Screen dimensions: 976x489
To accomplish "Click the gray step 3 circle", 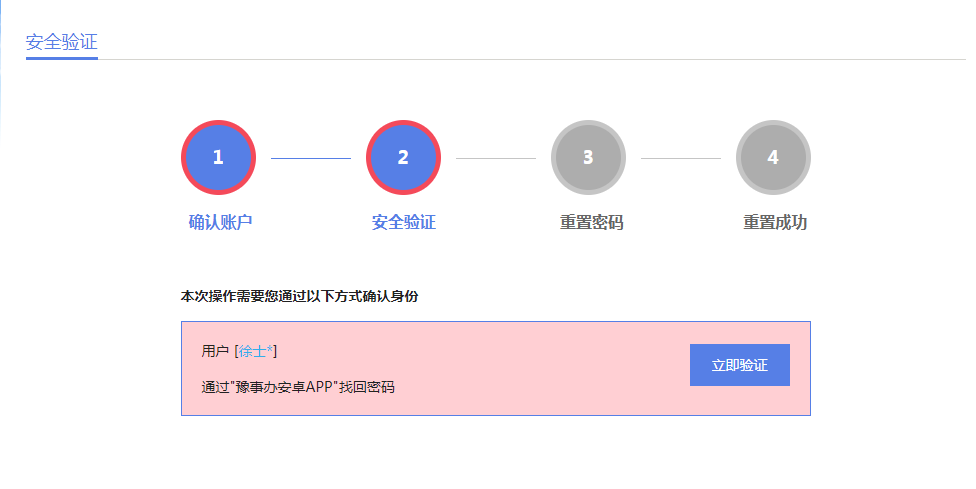I will (588, 158).
